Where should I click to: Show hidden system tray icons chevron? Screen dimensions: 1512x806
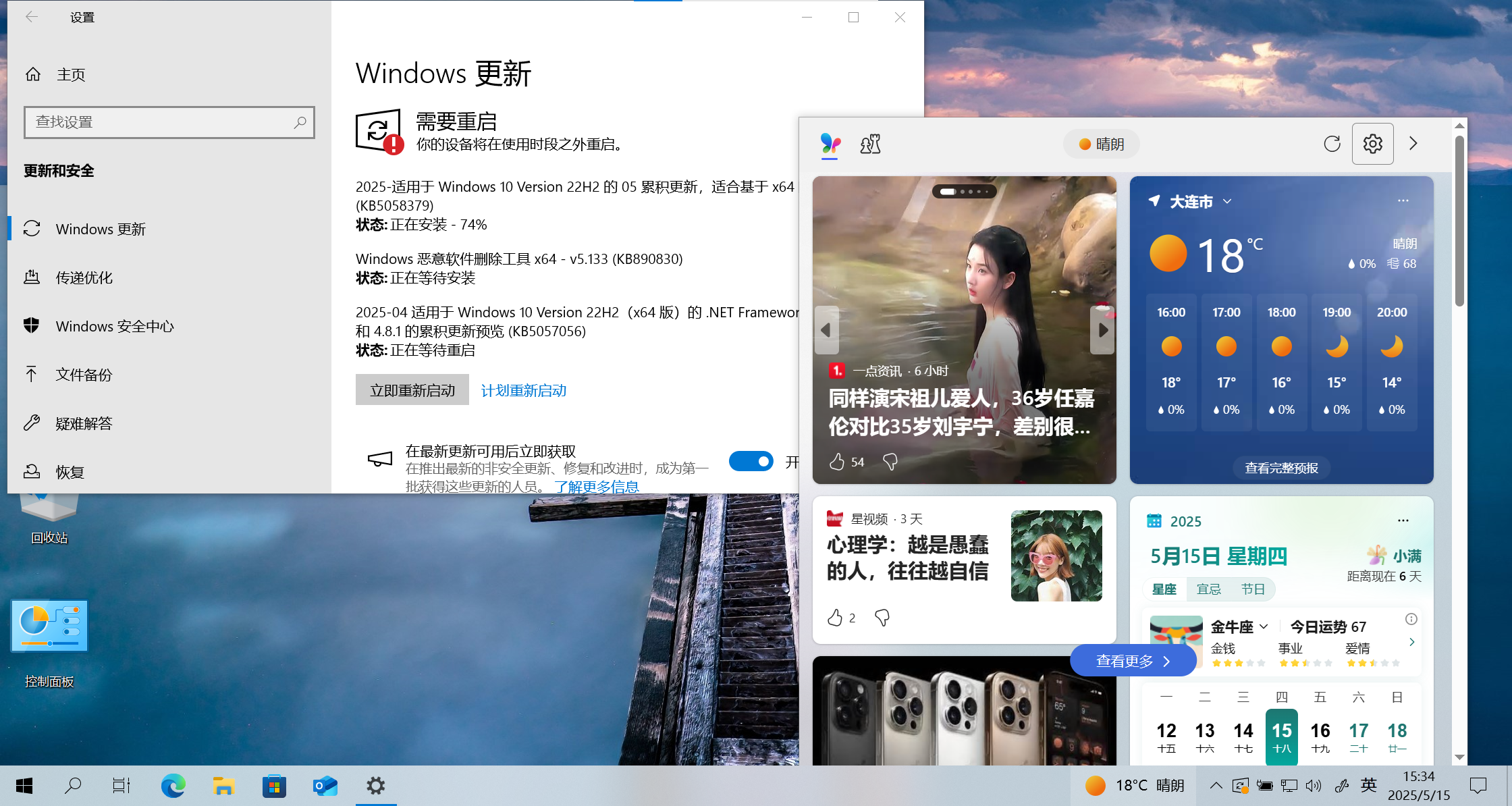1216,785
